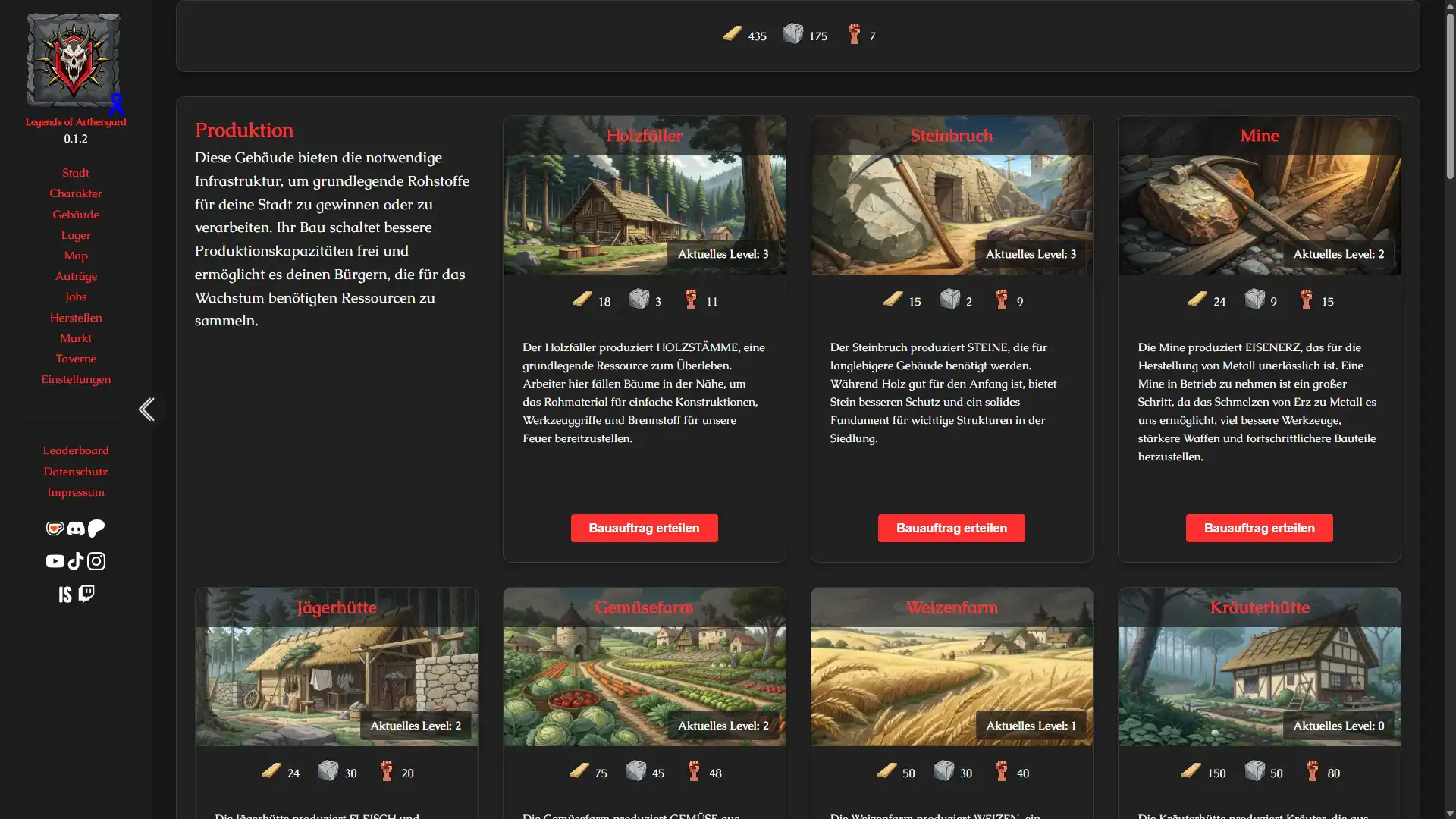Screen dimensions: 1456x819
Task: Open the Patreon icon
Action: tap(96, 529)
